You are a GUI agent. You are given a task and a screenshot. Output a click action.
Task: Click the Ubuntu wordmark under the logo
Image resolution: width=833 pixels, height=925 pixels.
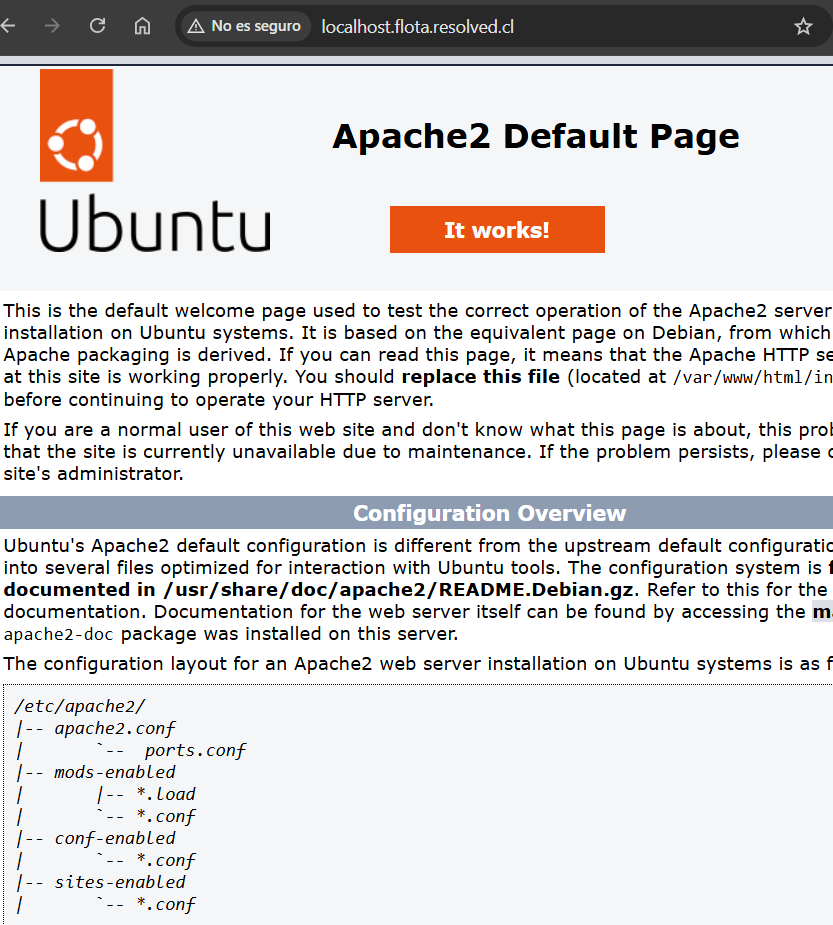tap(155, 225)
